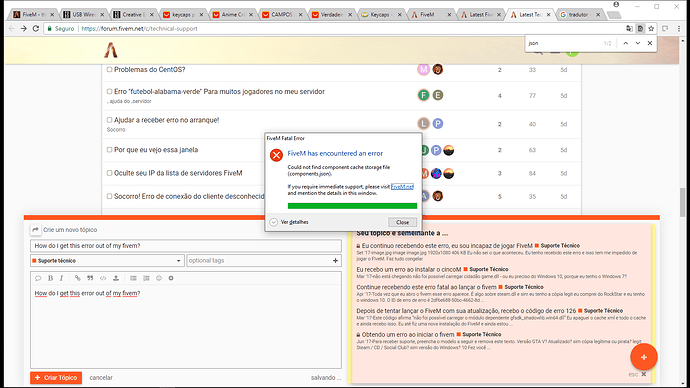690x388 pixels.
Task: Open the 'Suporte técnico' category dropdown
Action: pyautogui.click(x=107, y=260)
